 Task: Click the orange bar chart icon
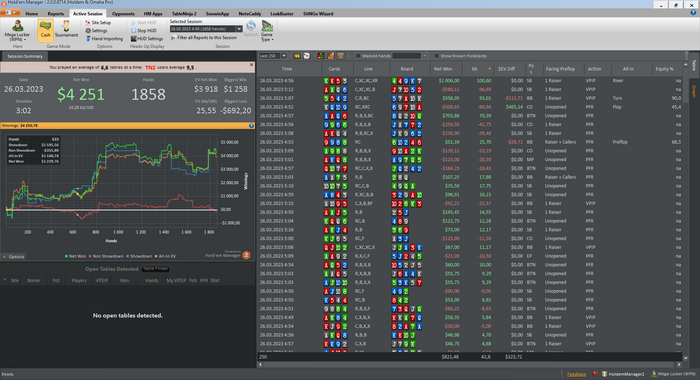tap(331, 56)
